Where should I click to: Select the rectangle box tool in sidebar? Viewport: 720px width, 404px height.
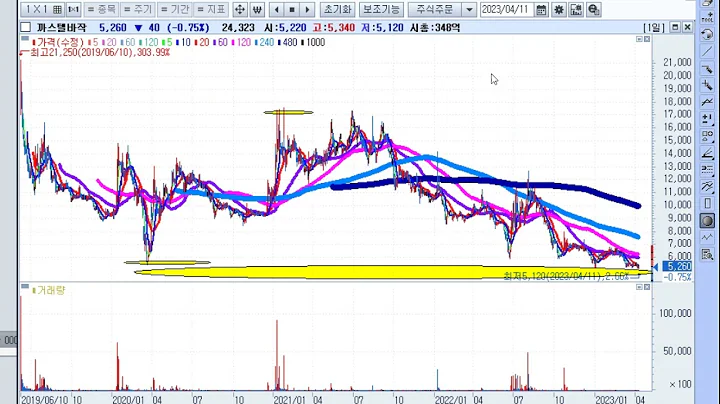707,203
